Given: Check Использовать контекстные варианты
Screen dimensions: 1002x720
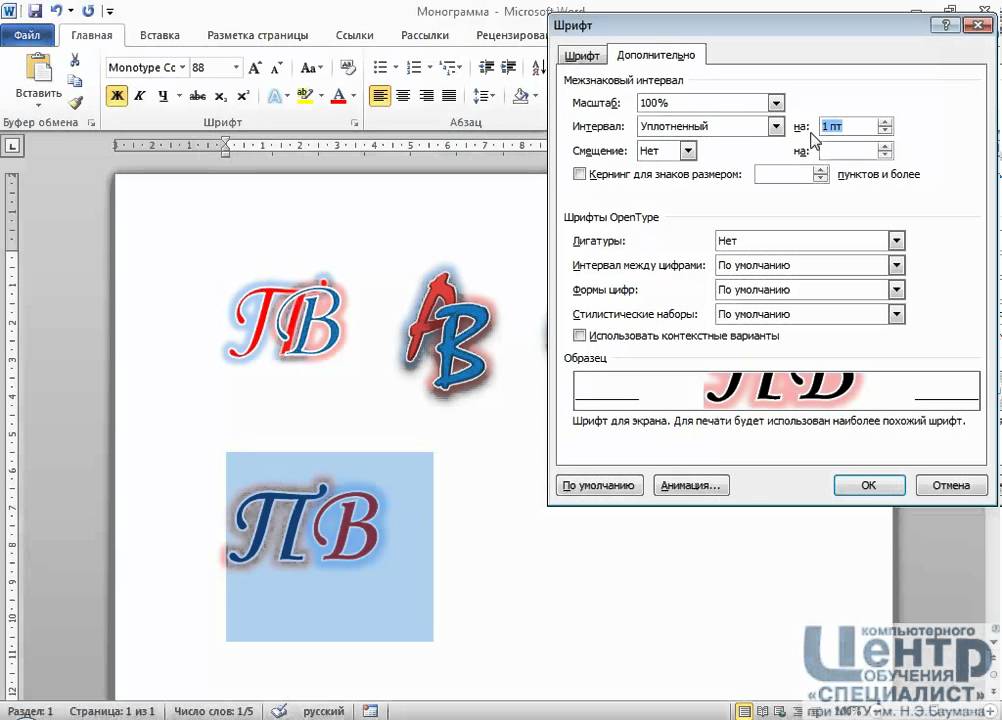Looking at the screenshot, I should (580, 335).
